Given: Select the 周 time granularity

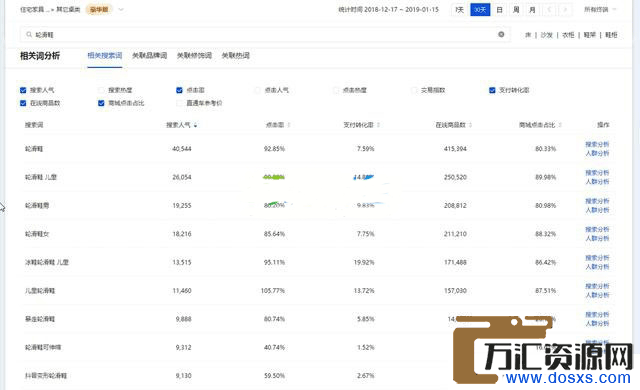Looking at the screenshot, I should click(x=516, y=10).
